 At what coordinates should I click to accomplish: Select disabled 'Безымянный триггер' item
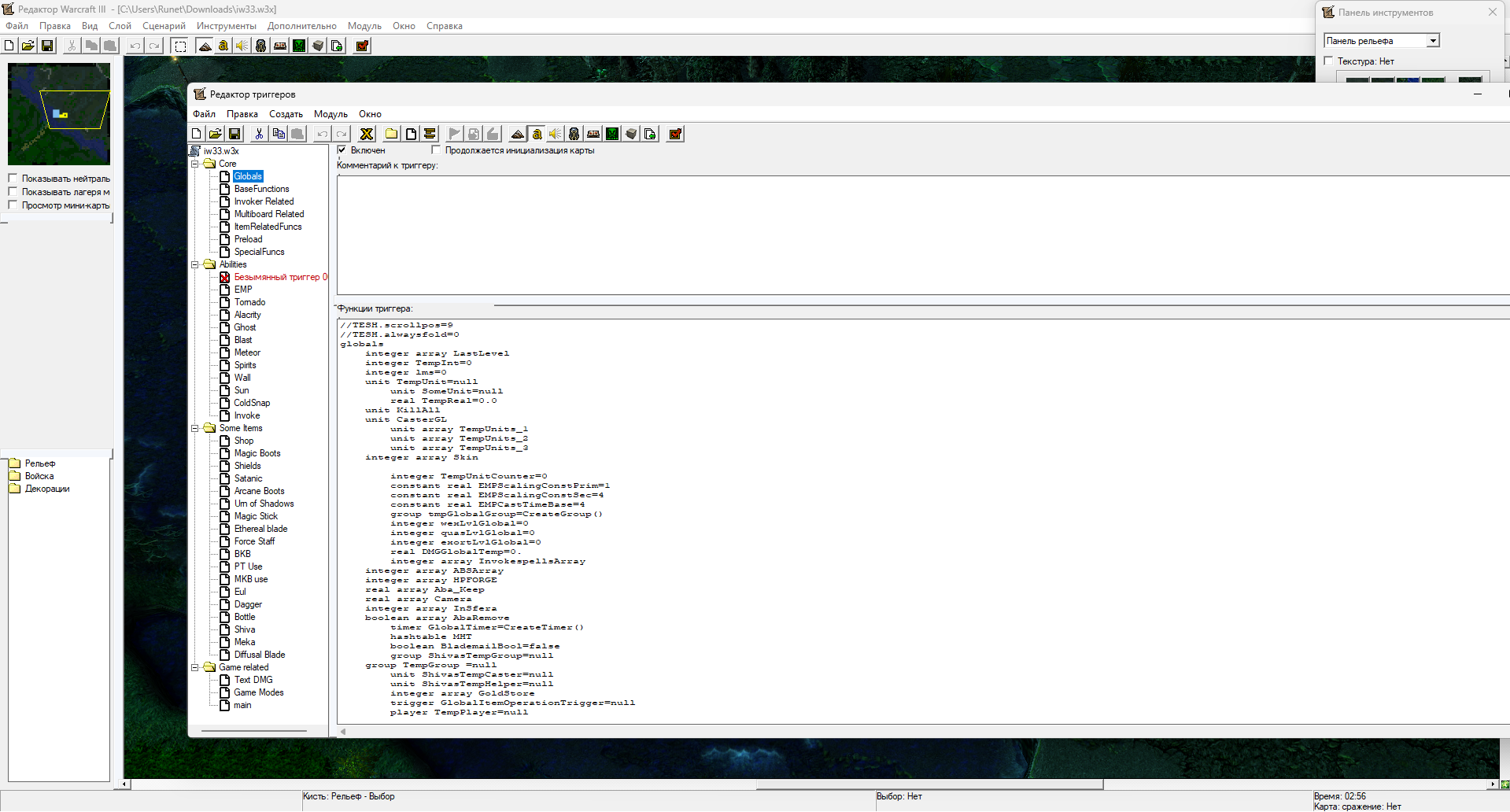pos(280,277)
